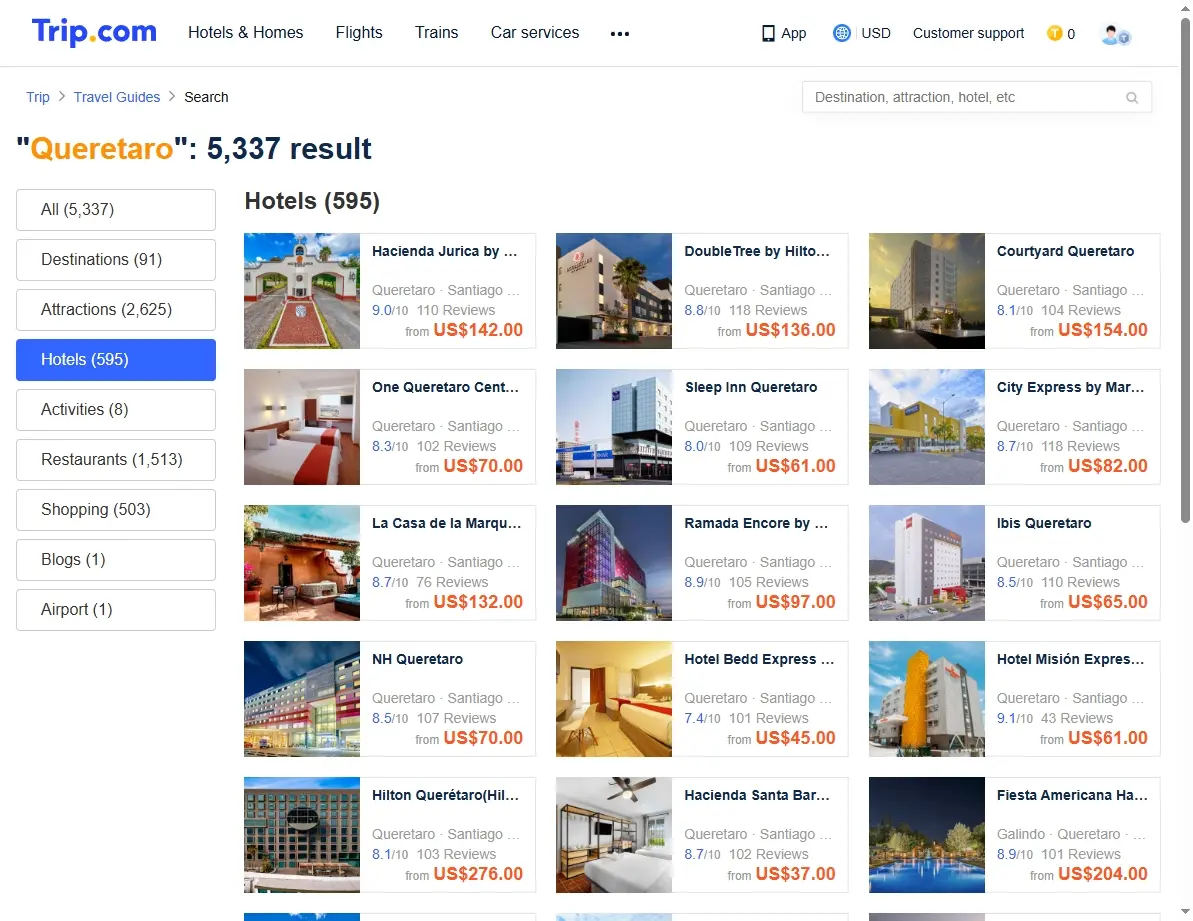Open the more options ellipsis menu
The width and height of the screenshot is (1193, 921).
coord(620,33)
